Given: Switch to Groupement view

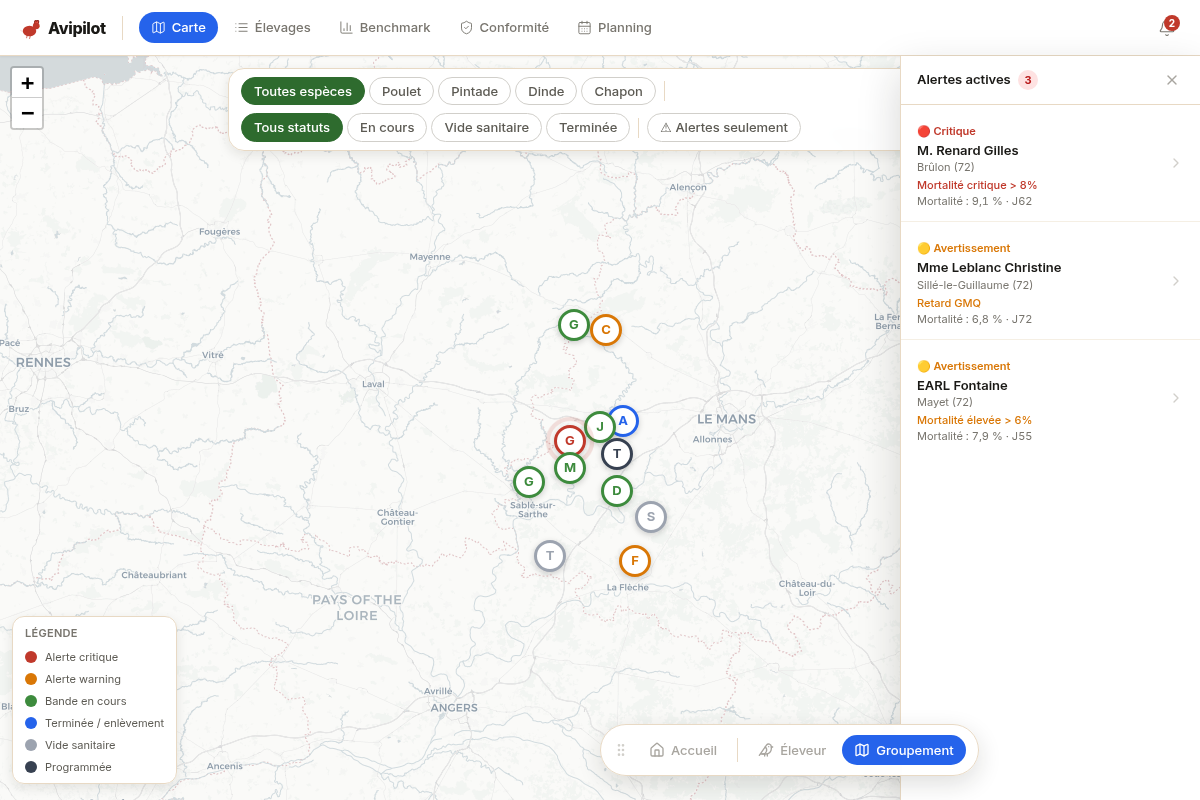Looking at the screenshot, I should [x=904, y=750].
